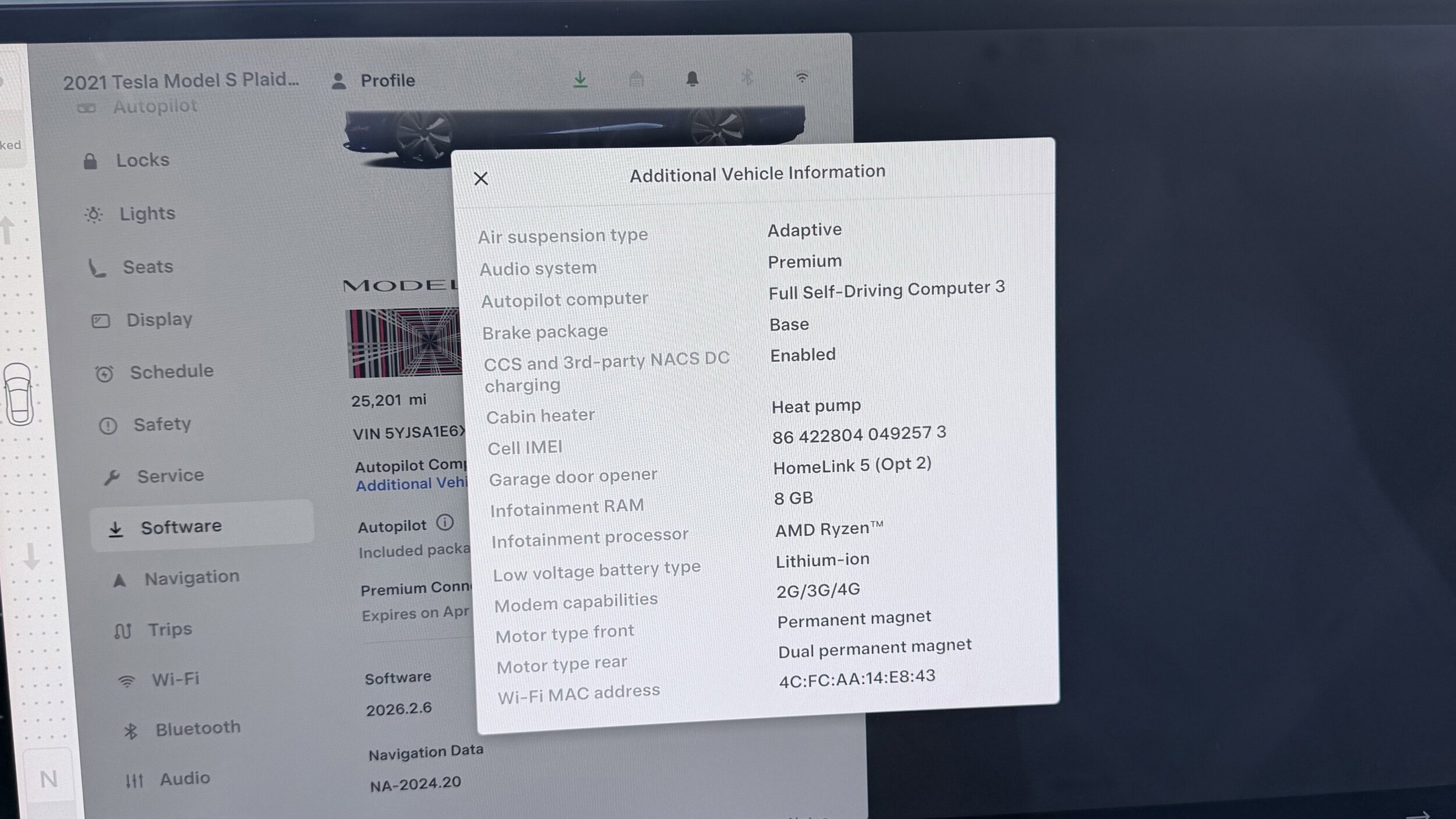Select the Schedule menu item
1456x819 pixels.
tap(171, 371)
